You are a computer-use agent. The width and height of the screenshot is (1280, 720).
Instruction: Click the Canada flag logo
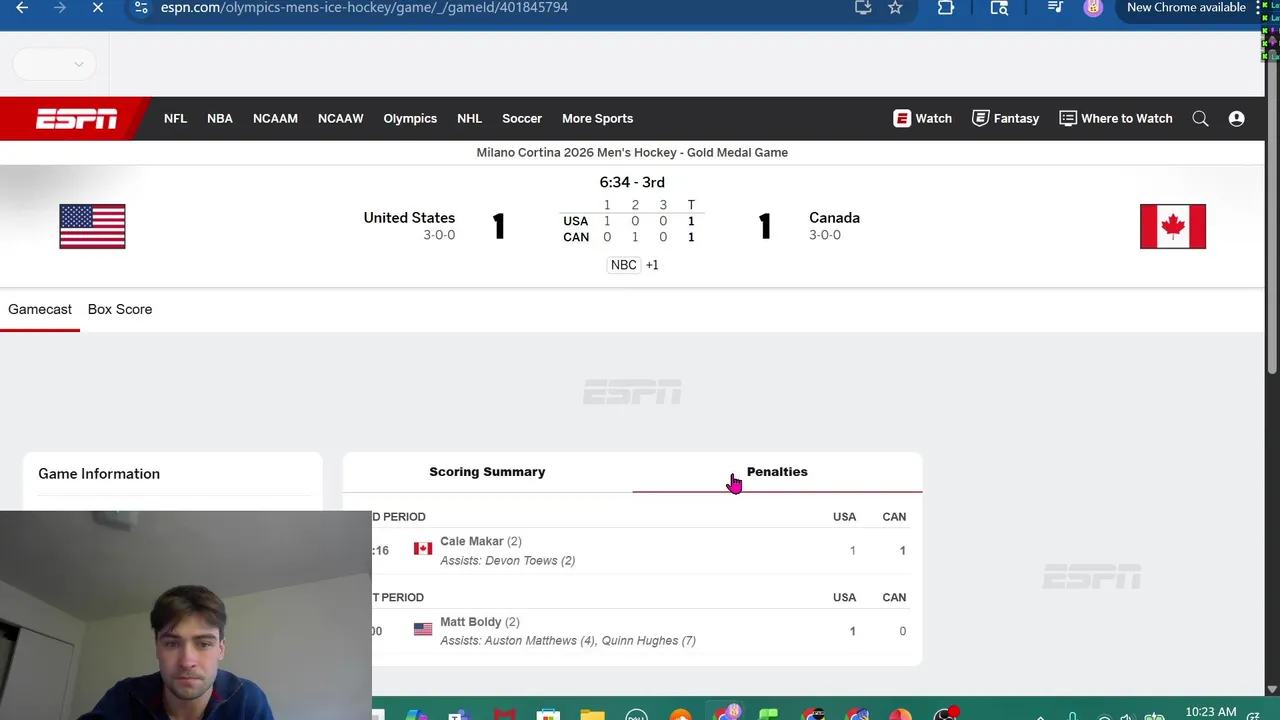point(1173,226)
